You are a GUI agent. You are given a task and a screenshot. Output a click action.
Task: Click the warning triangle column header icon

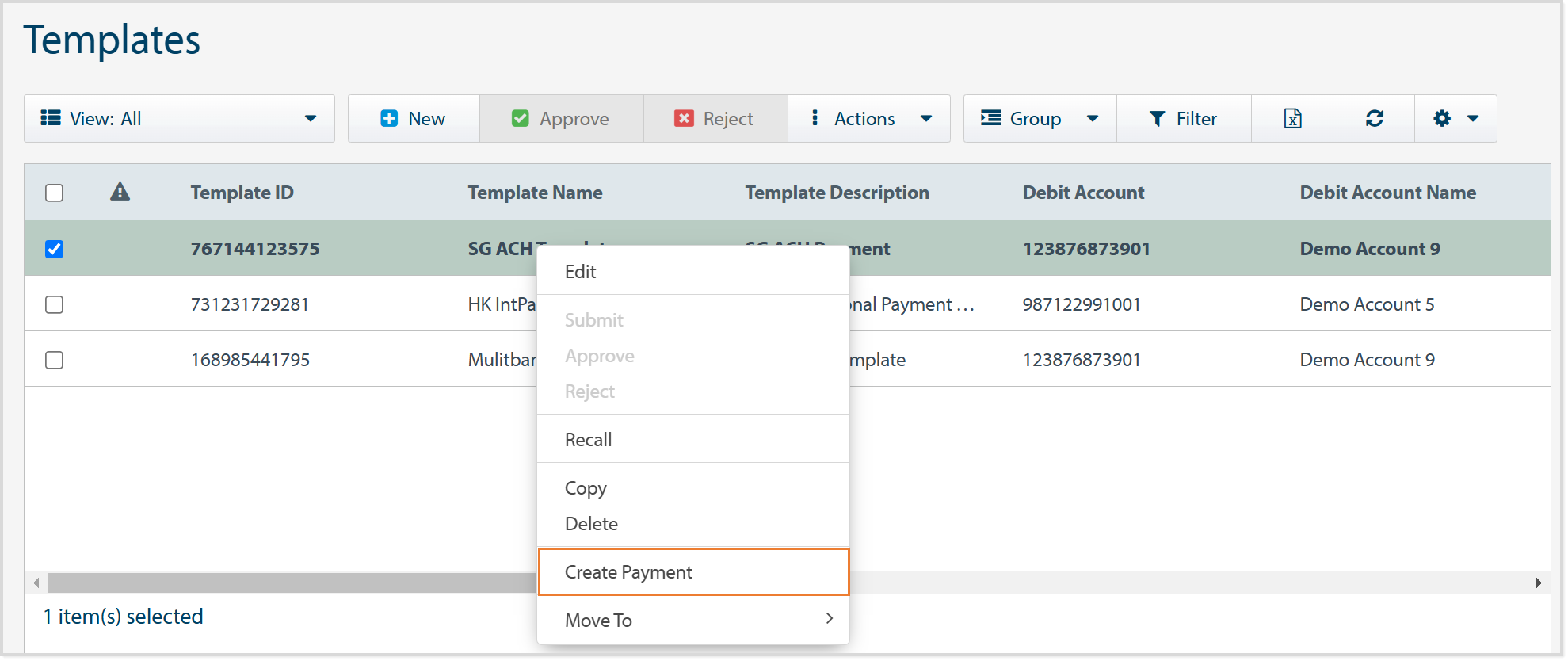tap(120, 192)
